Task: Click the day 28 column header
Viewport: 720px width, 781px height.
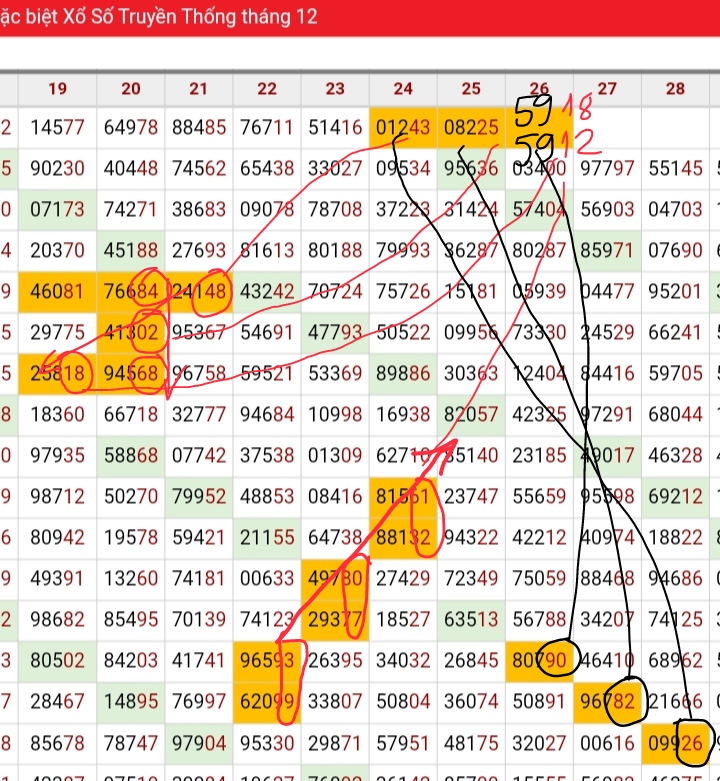Action: [x=676, y=89]
